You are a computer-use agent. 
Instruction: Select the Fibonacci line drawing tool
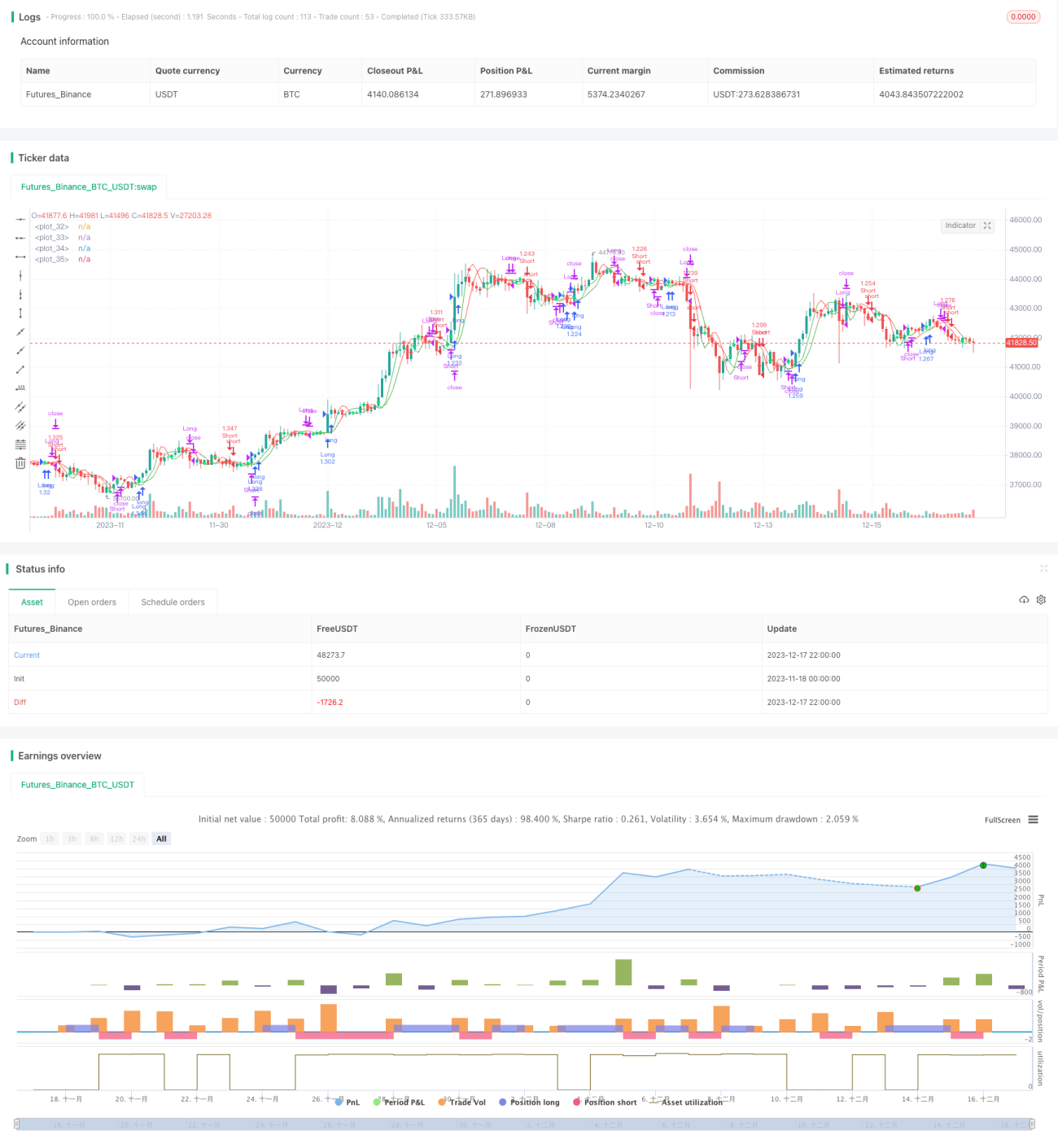(20, 445)
